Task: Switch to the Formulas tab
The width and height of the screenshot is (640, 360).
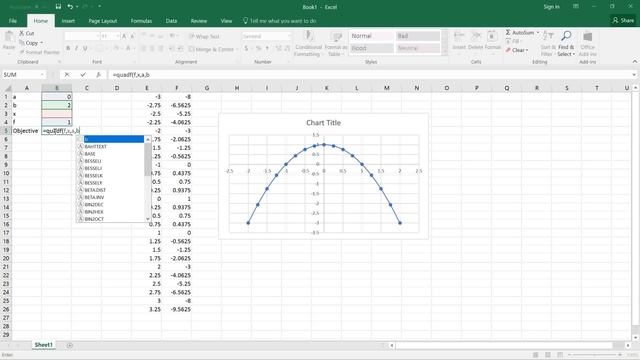Action: click(x=141, y=21)
